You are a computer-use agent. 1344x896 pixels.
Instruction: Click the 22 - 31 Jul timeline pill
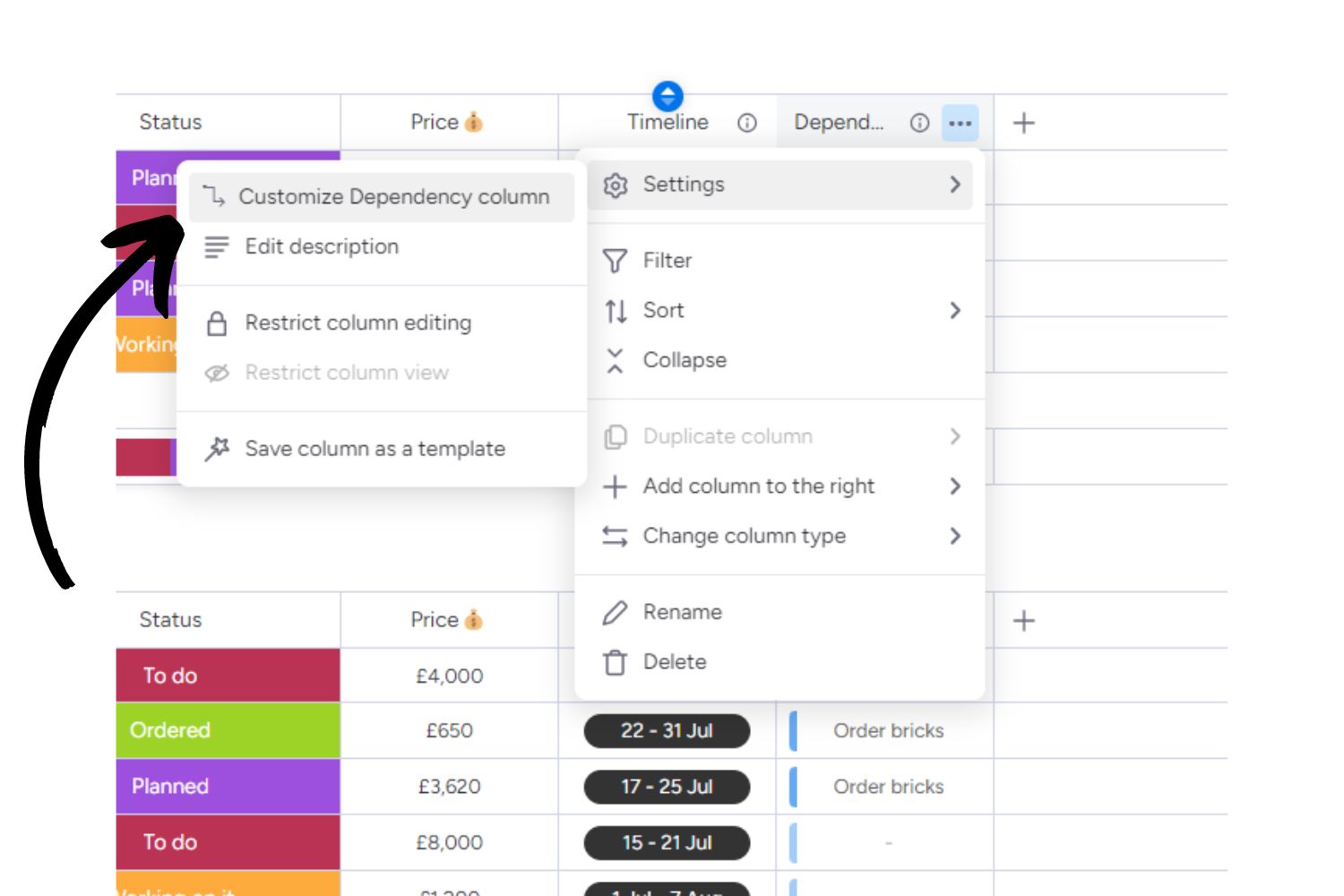[x=667, y=730]
